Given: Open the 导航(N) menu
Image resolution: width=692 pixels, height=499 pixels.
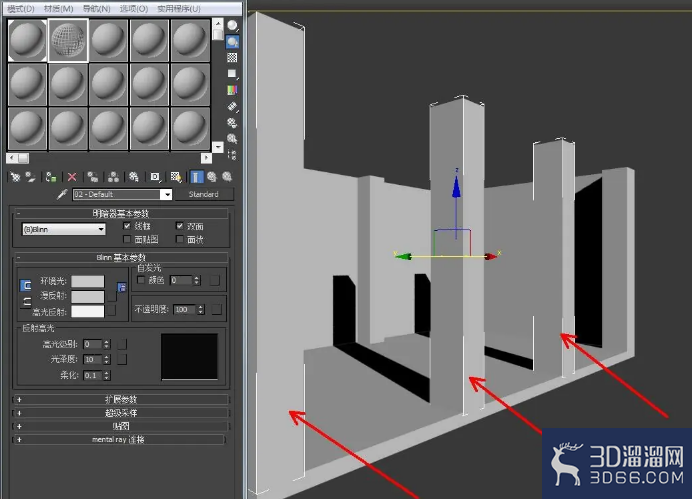Looking at the screenshot, I should [97, 9].
